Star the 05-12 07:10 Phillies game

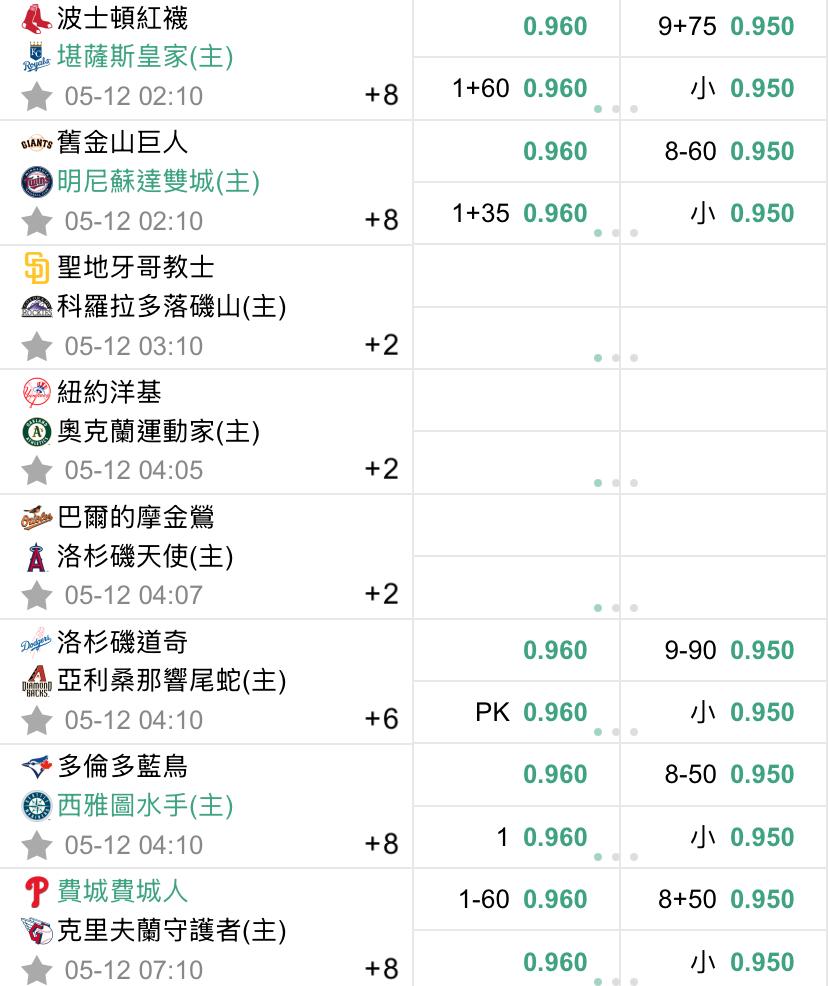tap(36, 970)
